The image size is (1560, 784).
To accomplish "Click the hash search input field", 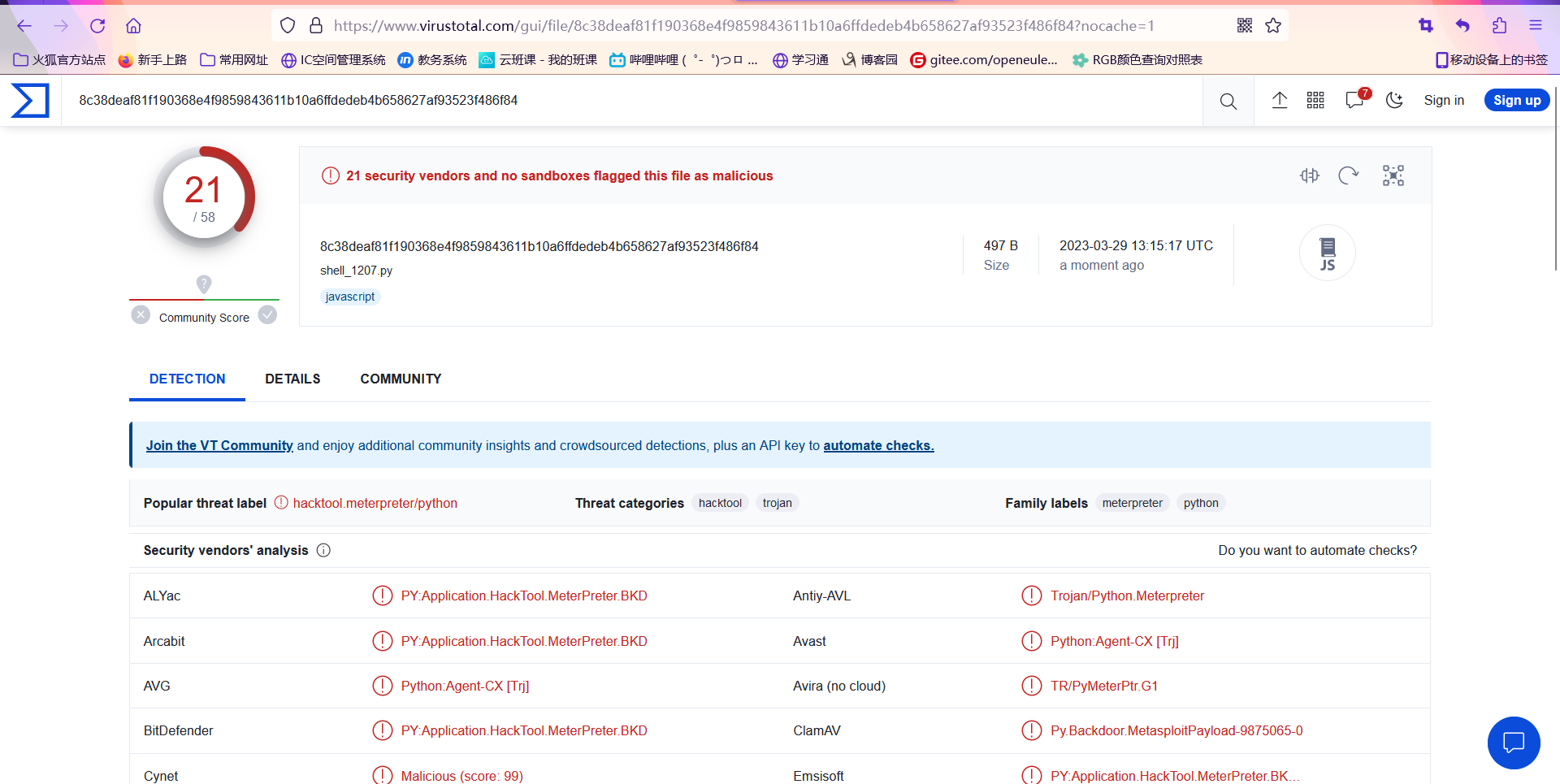I will coord(631,101).
